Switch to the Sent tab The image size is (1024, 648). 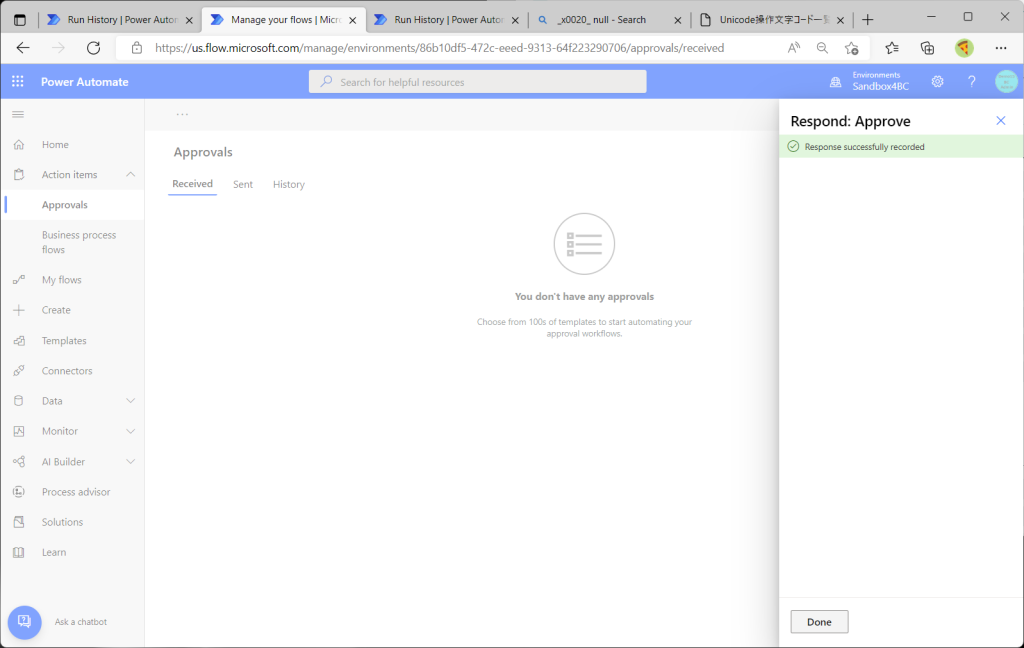point(243,184)
